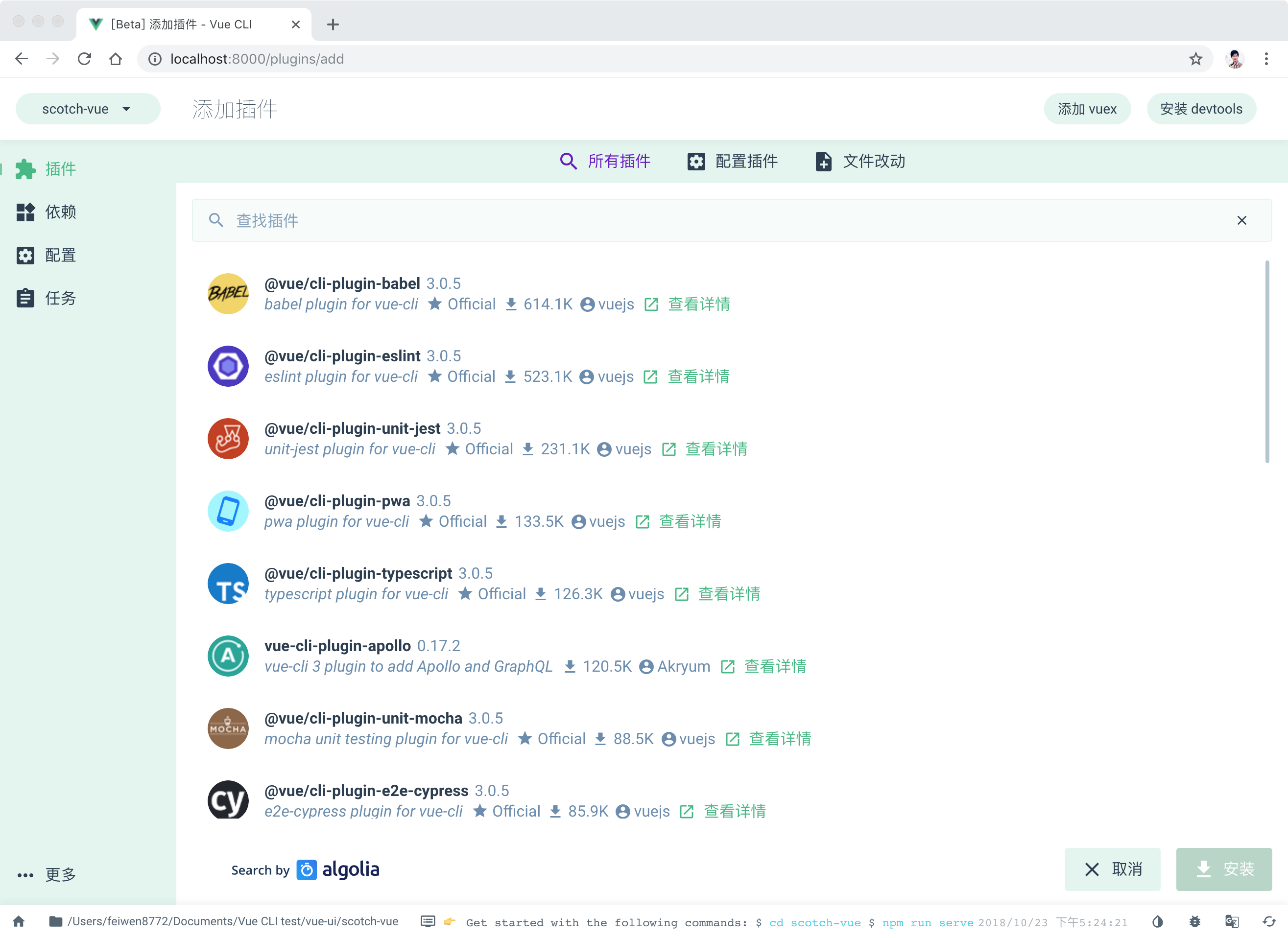
Task: Click the 安装 devtools button
Action: (x=1201, y=109)
